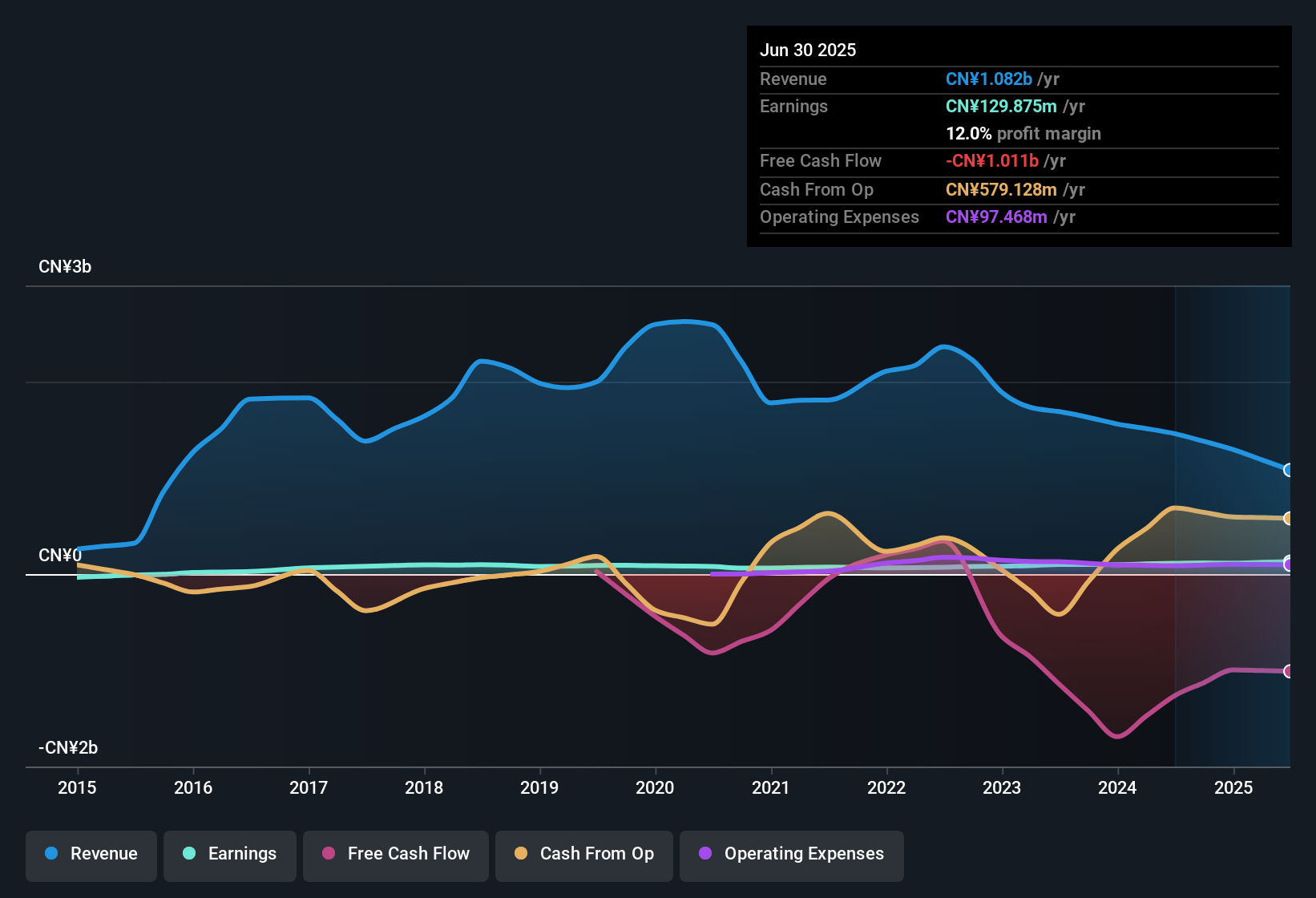Open the Free Cash Flow legend item
The height and width of the screenshot is (898, 1316).
click(395, 854)
